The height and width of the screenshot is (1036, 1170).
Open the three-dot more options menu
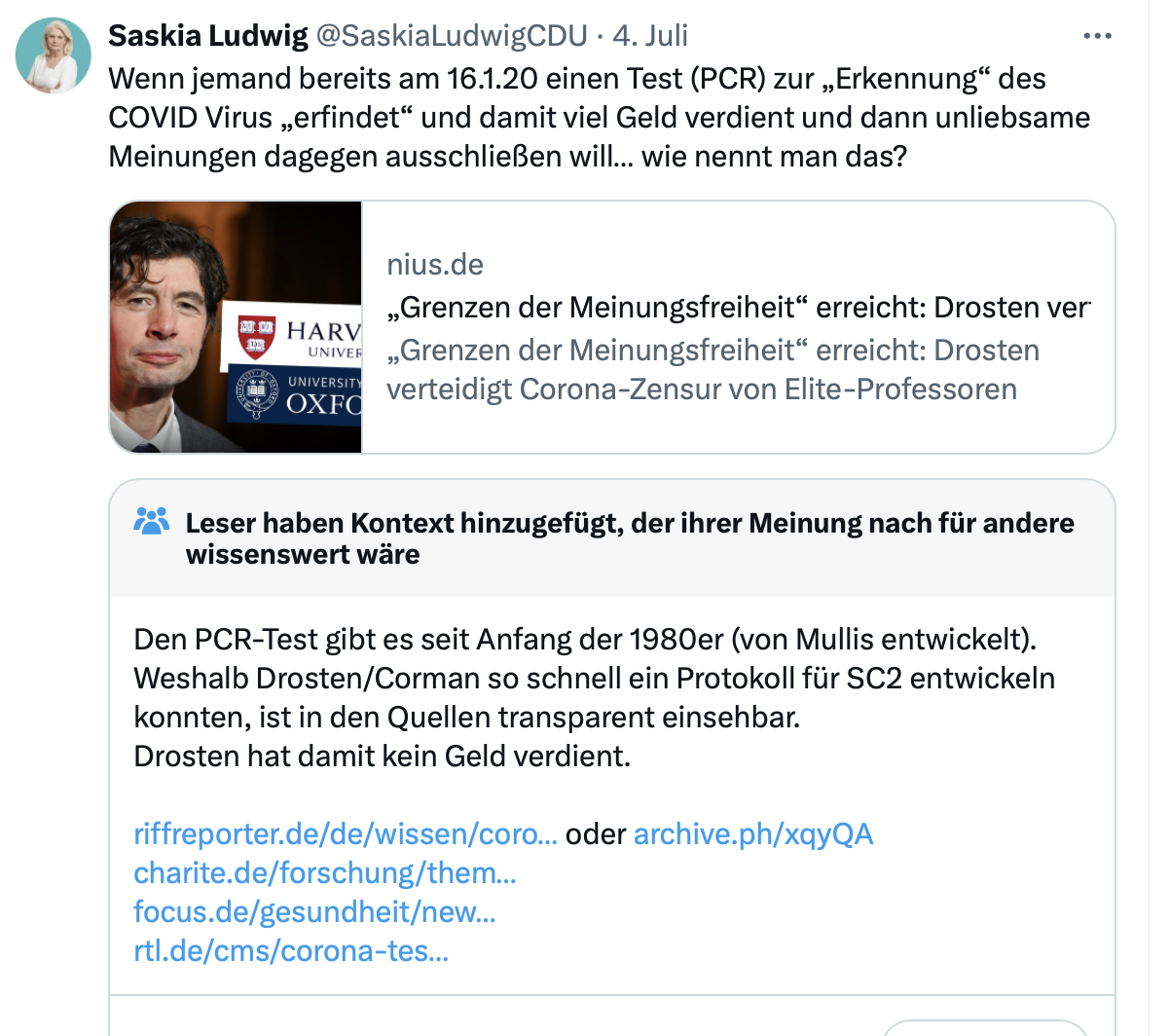pos(1097,37)
